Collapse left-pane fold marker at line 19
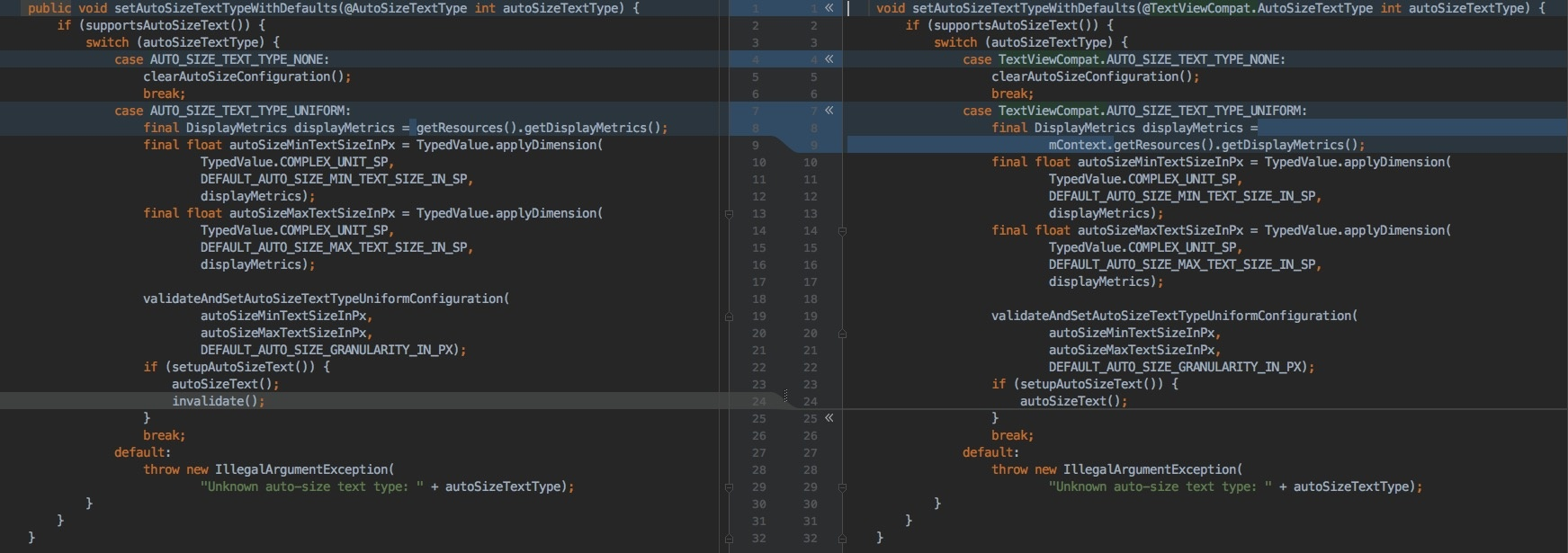This screenshot has width=1568, height=553. point(729,317)
